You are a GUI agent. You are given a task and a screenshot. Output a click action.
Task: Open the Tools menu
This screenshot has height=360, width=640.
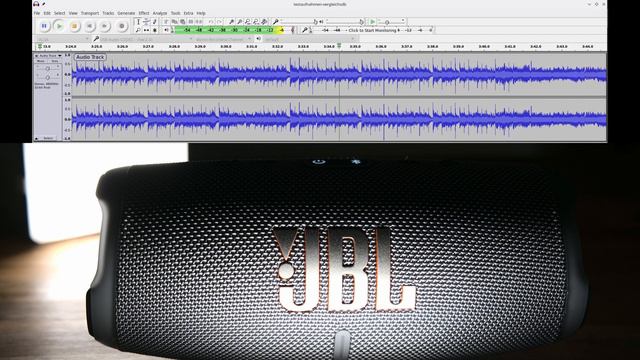coord(176,13)
